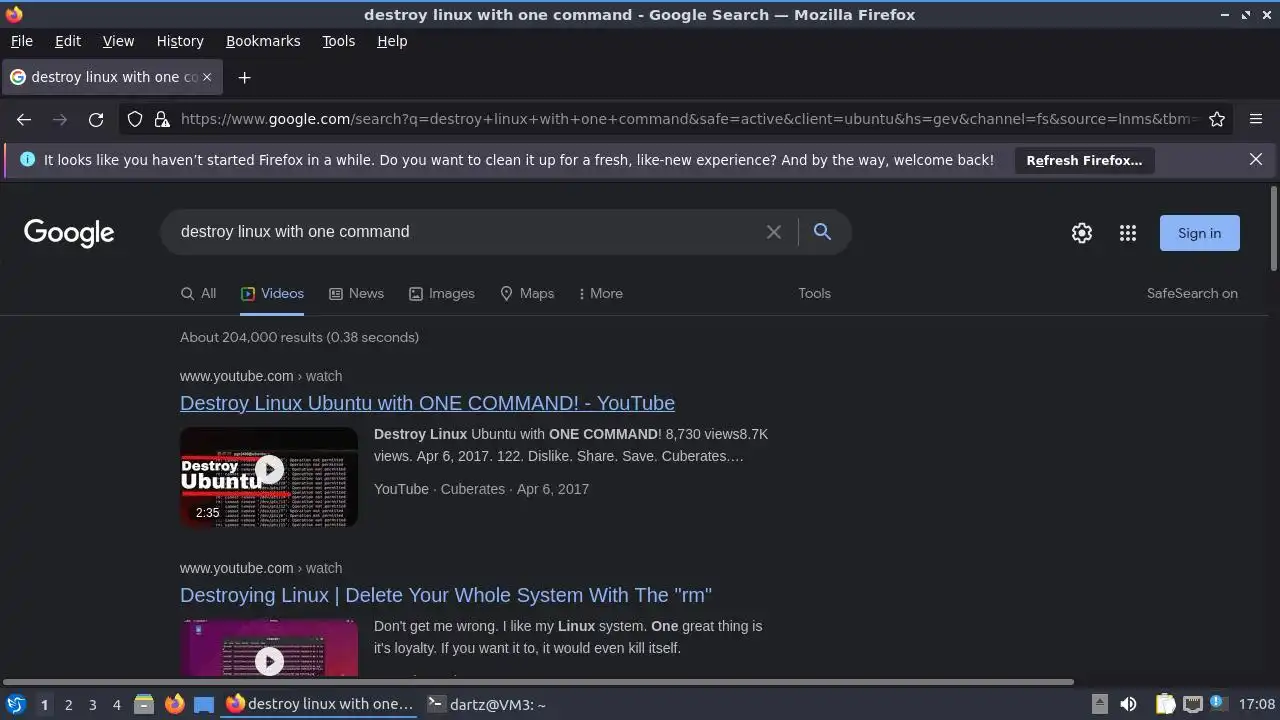Click the forward navigation arrow

coord(60,119)
